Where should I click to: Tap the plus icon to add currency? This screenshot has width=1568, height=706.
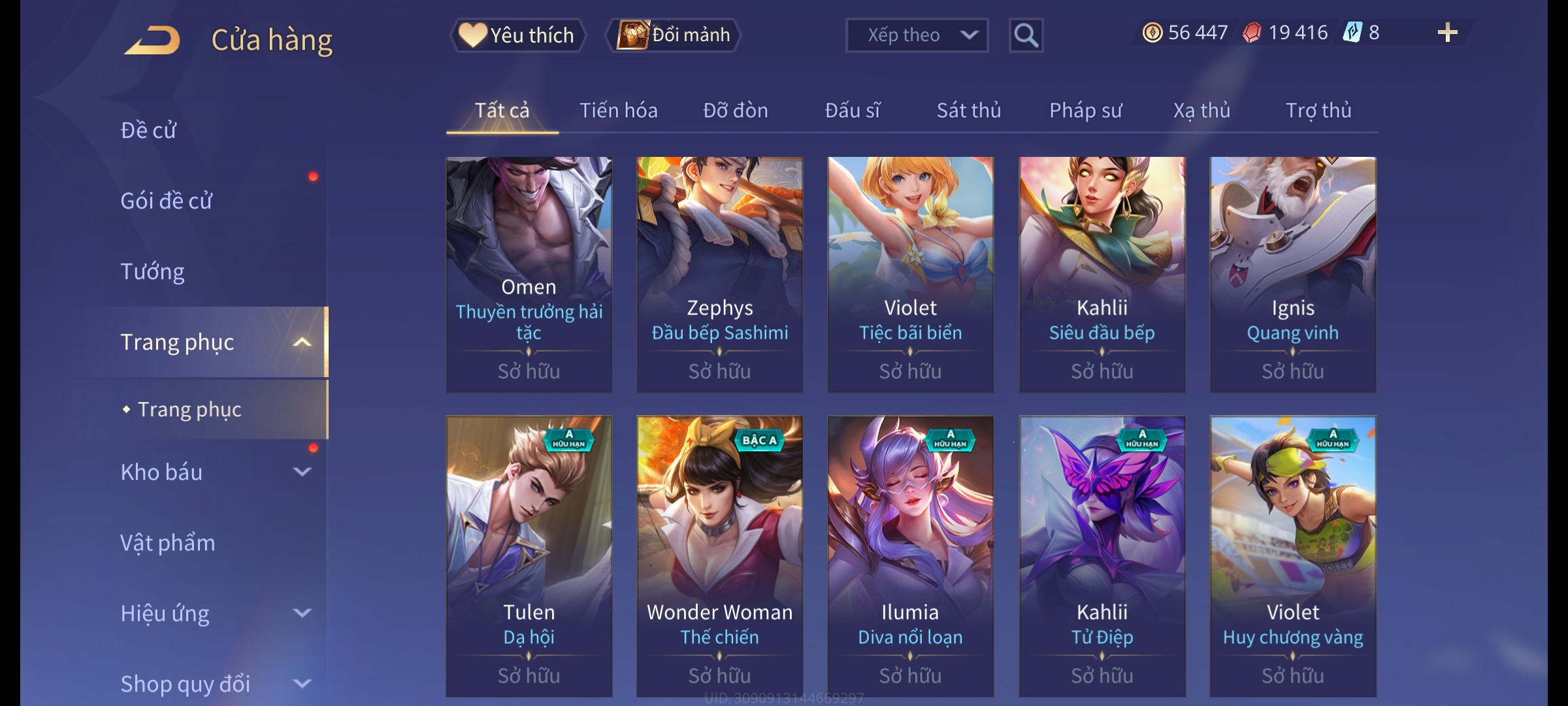point(1447,33)
